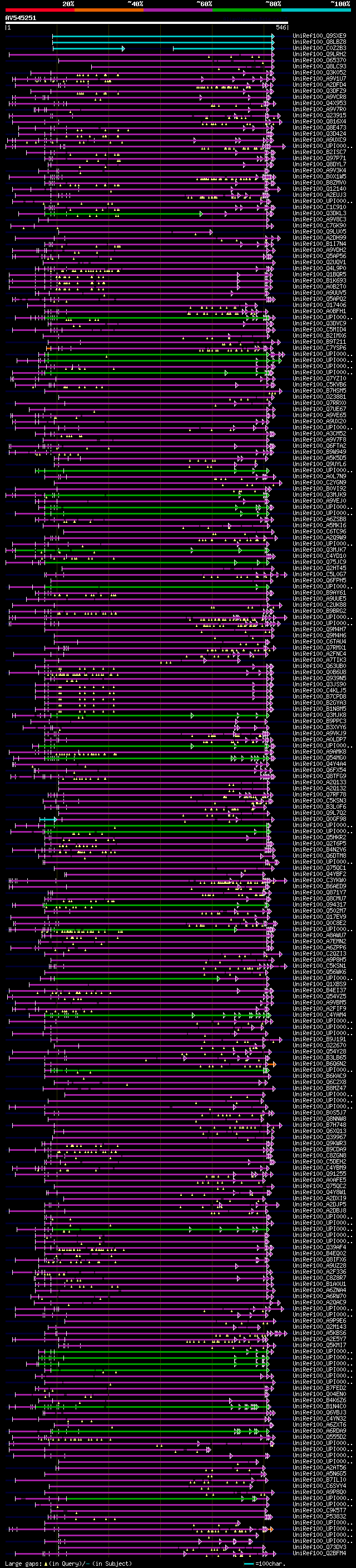Select the UniRef100_Q3D424 label
Screen dimensions: 356x1568
point(319,134)
